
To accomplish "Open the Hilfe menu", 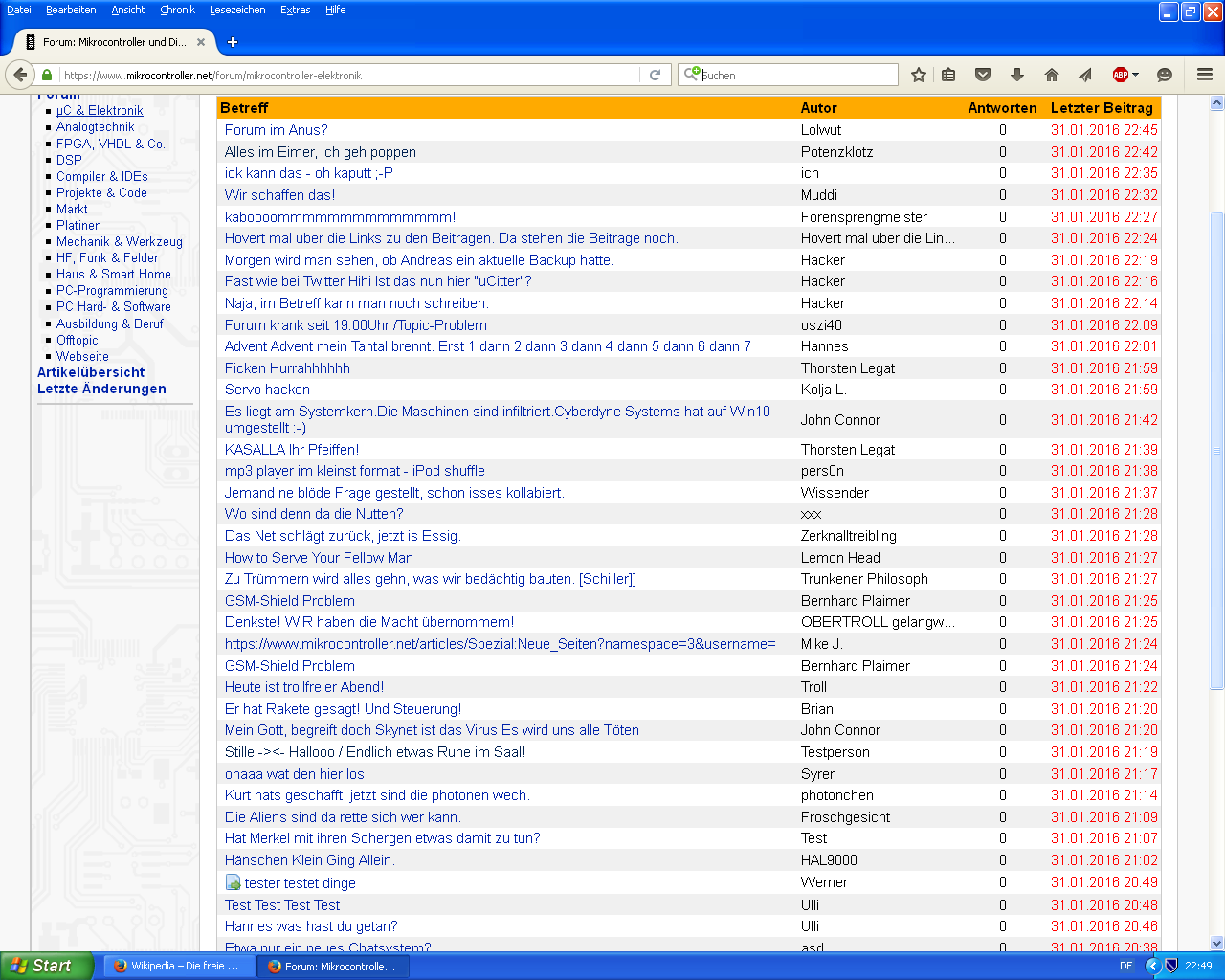I will [335, 10].
